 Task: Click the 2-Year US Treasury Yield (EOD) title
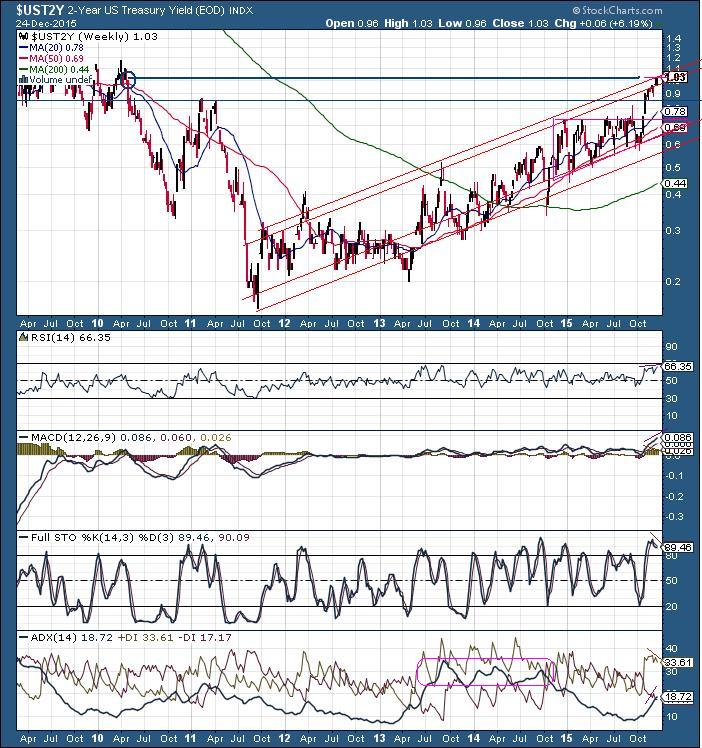coord(147,10)
